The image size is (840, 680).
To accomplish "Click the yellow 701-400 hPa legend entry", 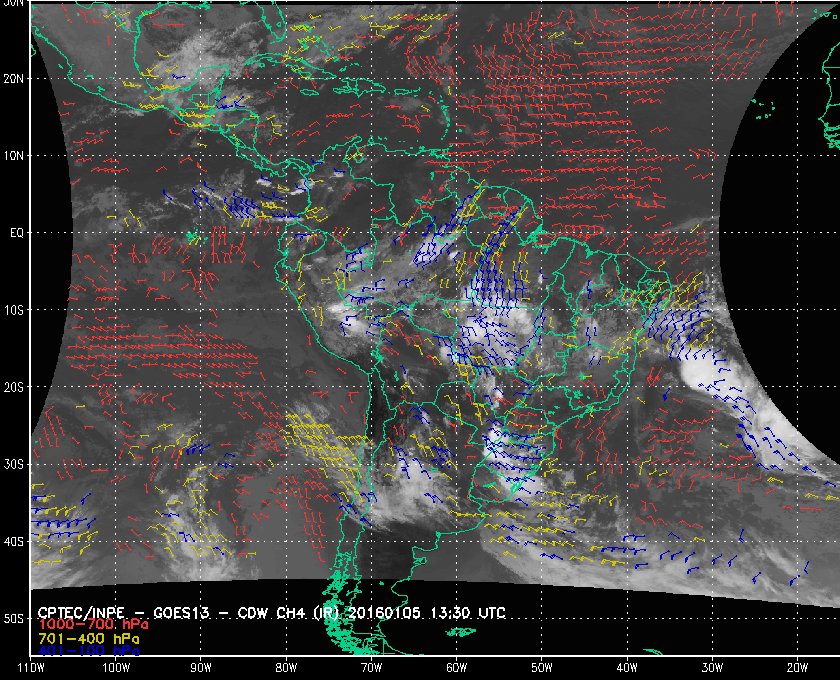I will coord(88,639).
